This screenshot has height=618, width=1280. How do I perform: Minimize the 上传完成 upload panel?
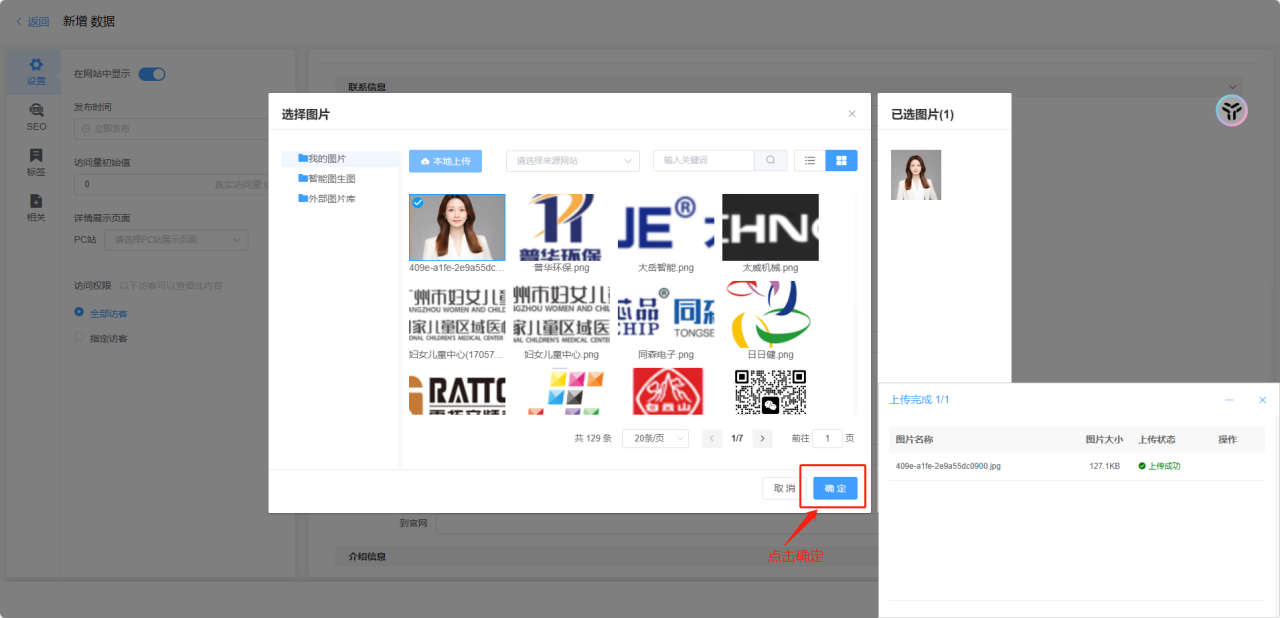click(1229, 400)
